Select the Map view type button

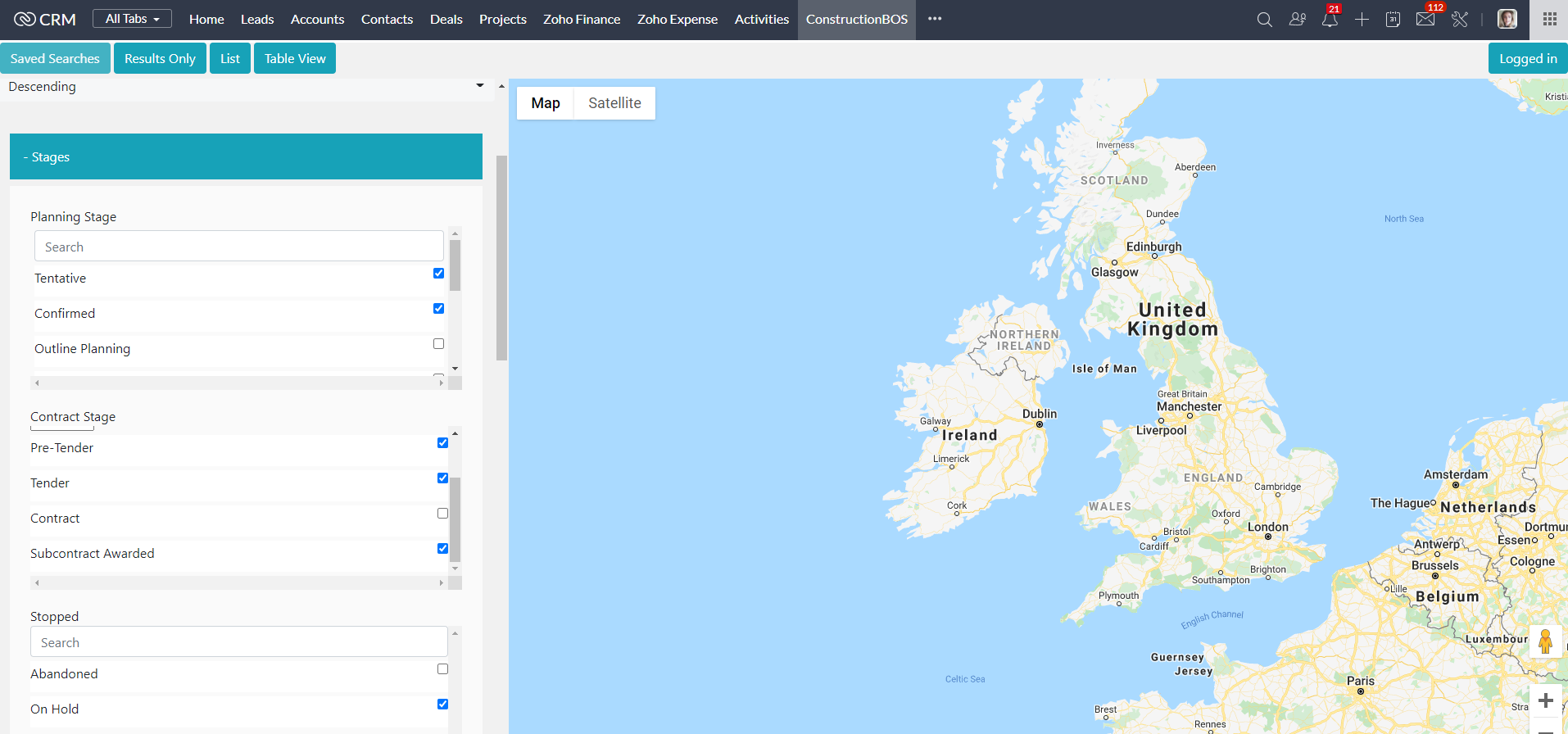(x=546, y=103)
